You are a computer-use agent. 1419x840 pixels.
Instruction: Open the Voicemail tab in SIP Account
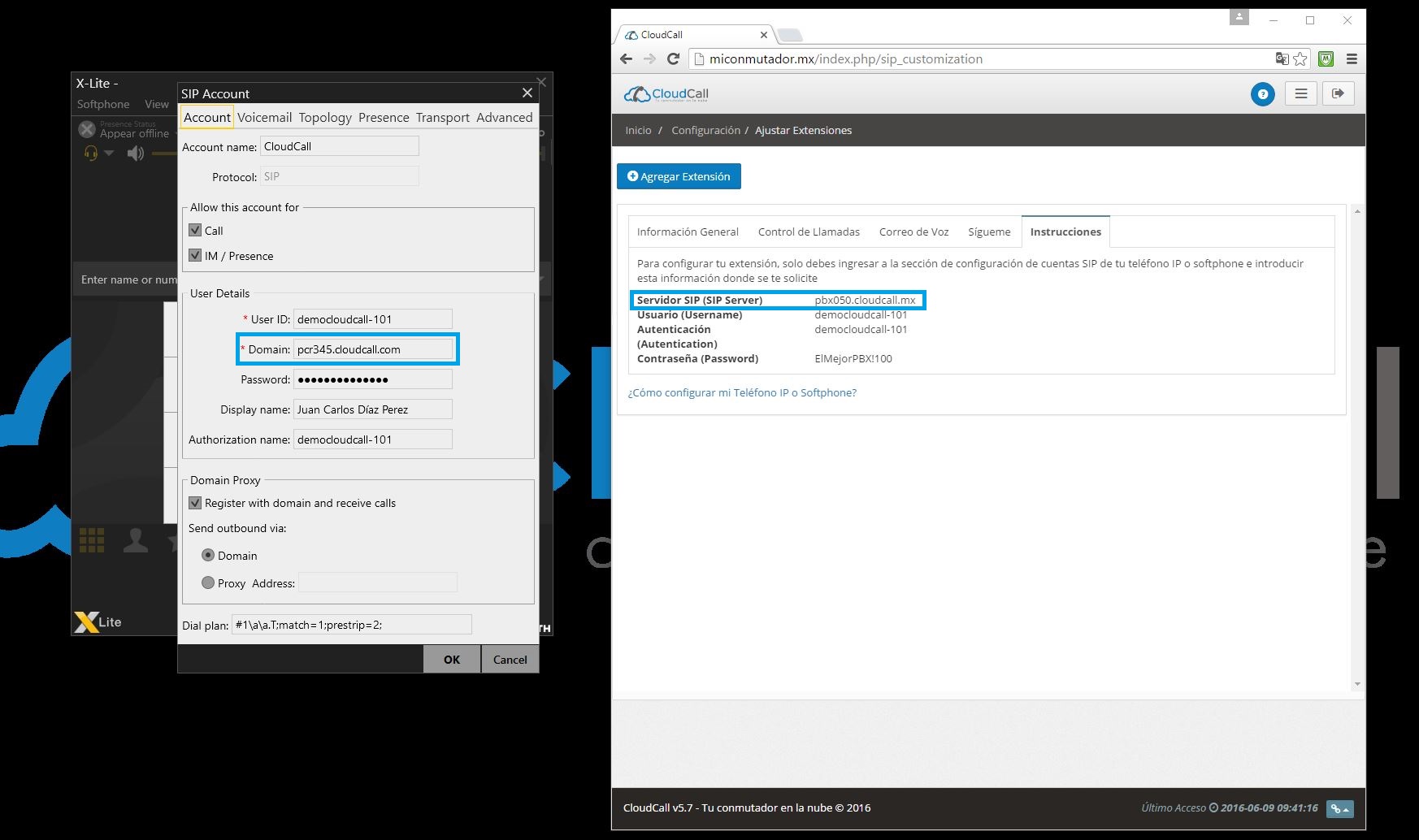[264, 117]
